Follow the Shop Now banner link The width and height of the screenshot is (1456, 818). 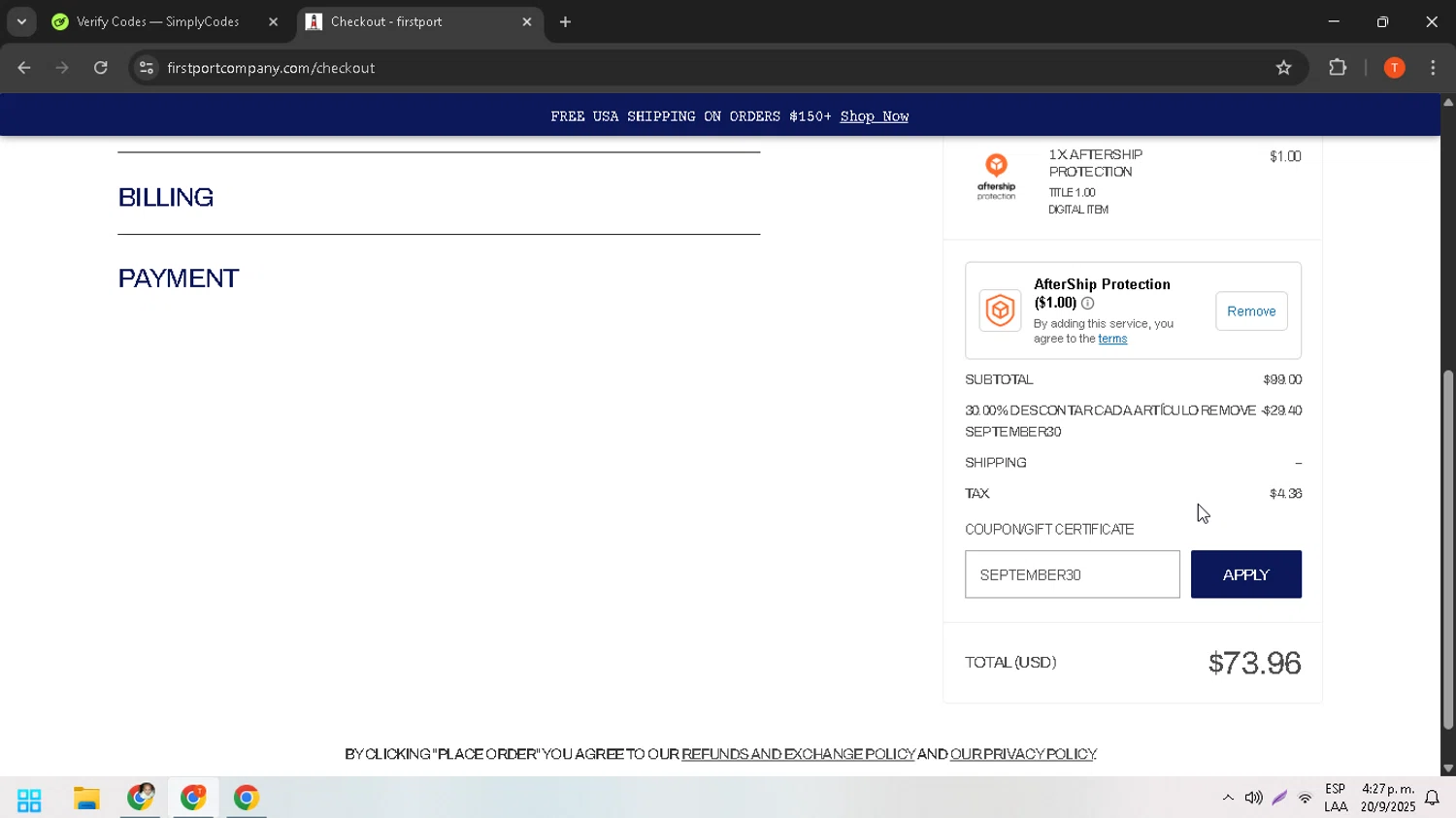(x=874, y=116)
